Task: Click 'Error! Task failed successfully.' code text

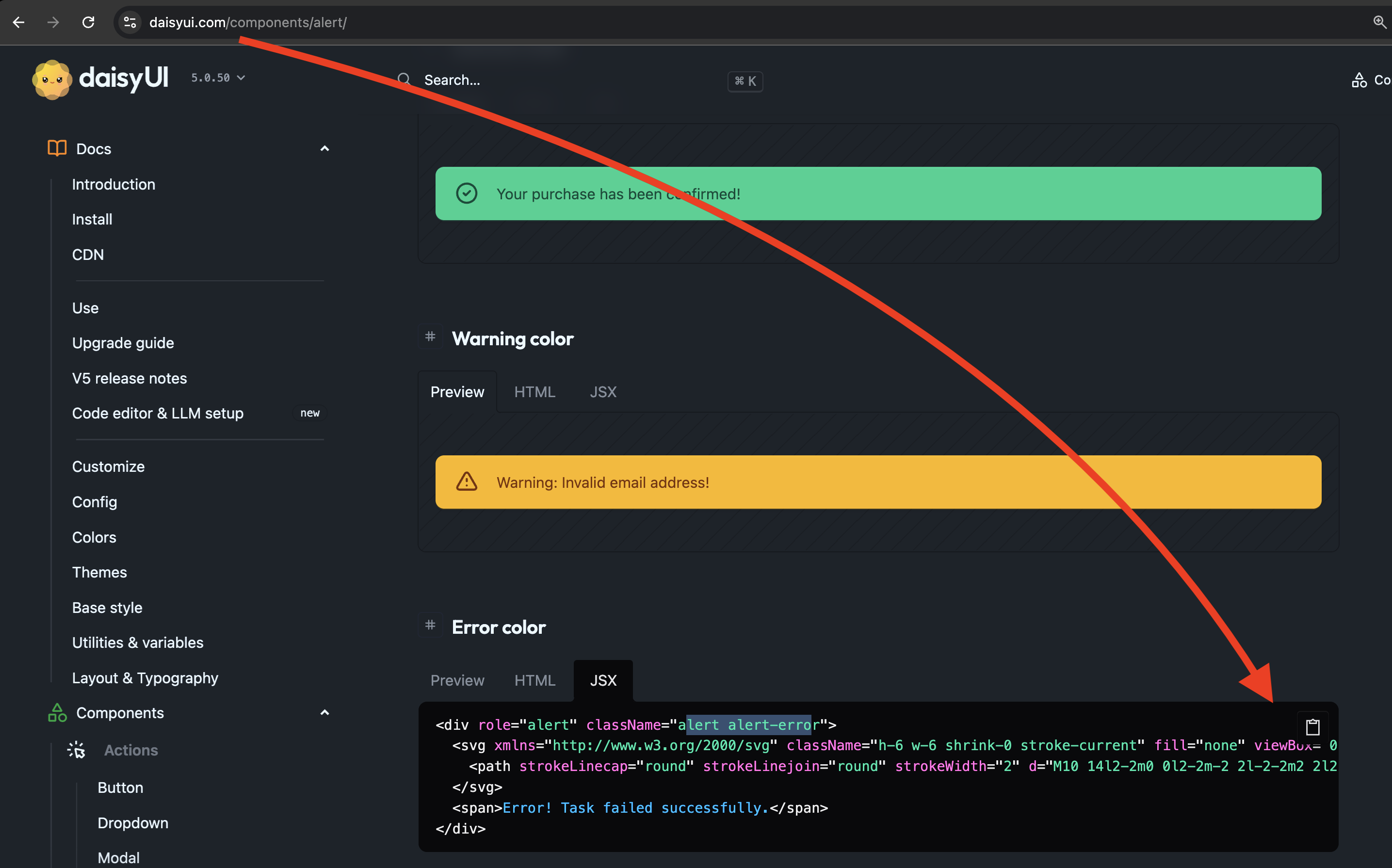Action: click(635, 808)
